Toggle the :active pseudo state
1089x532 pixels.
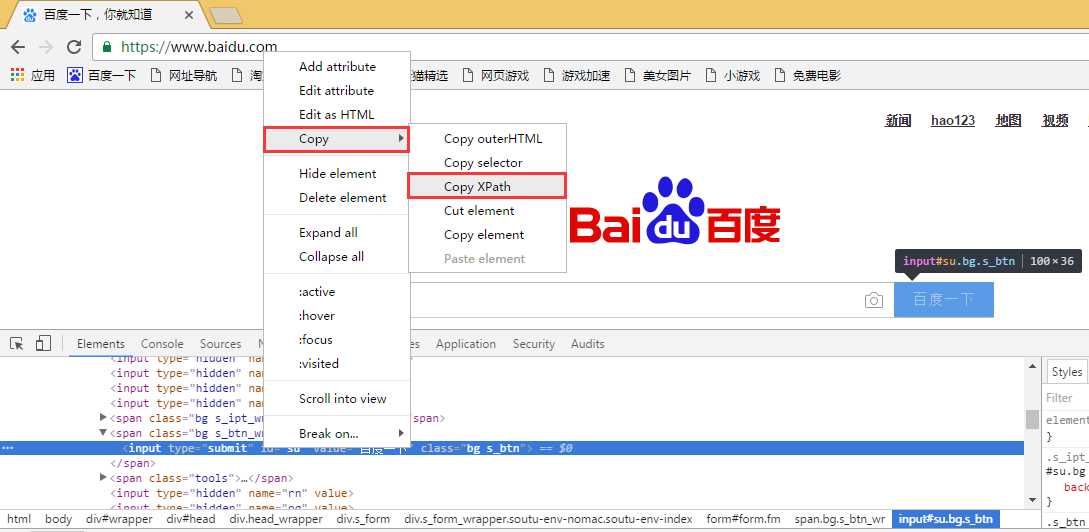point(337,292)
